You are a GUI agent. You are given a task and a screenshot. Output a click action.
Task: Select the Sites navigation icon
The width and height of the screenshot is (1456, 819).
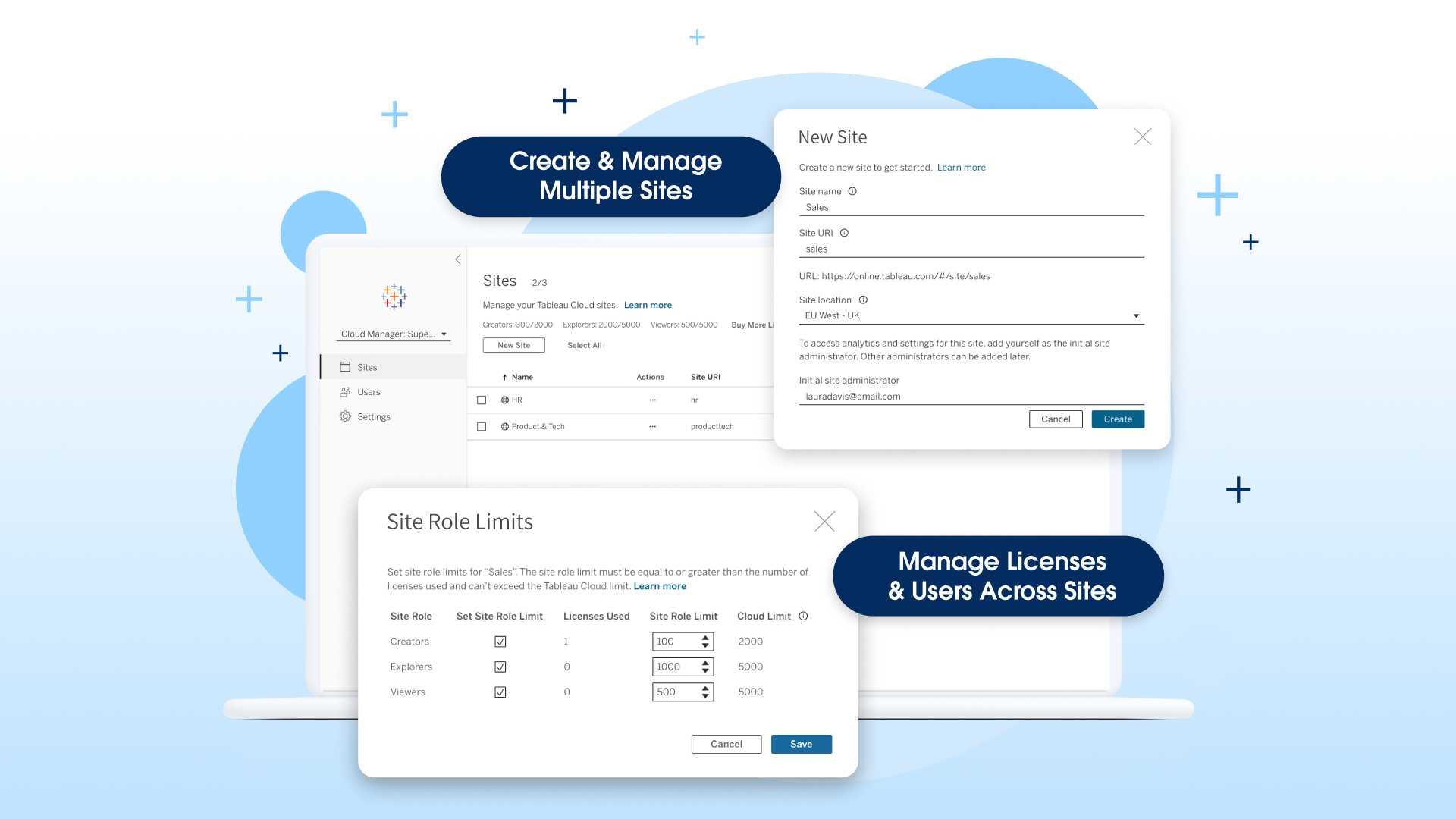345,366
